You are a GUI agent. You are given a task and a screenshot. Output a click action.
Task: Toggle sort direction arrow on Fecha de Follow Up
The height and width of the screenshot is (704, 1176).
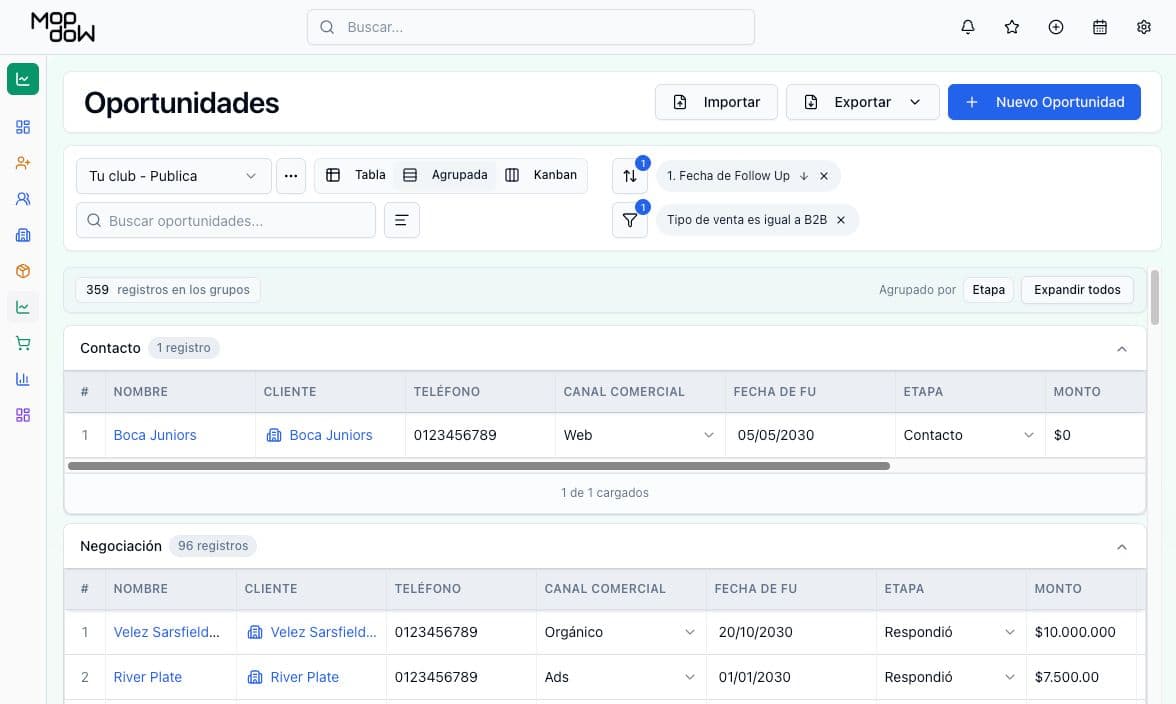(803, 176)
